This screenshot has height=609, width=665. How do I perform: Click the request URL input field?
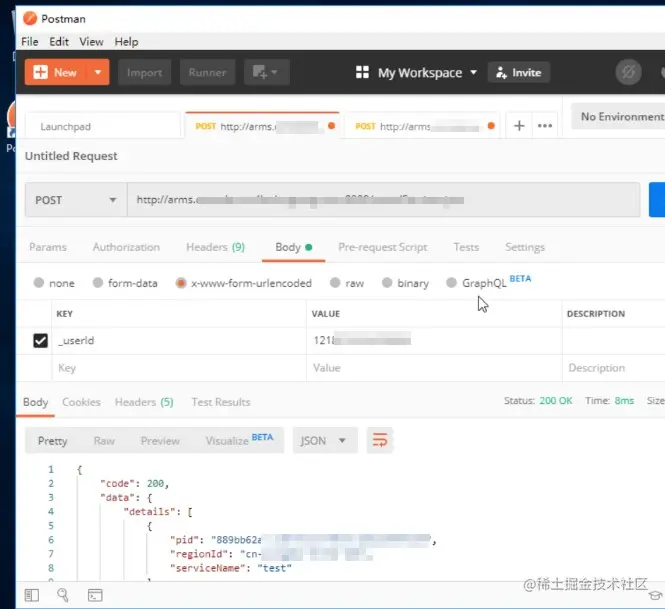click(383, 200)
